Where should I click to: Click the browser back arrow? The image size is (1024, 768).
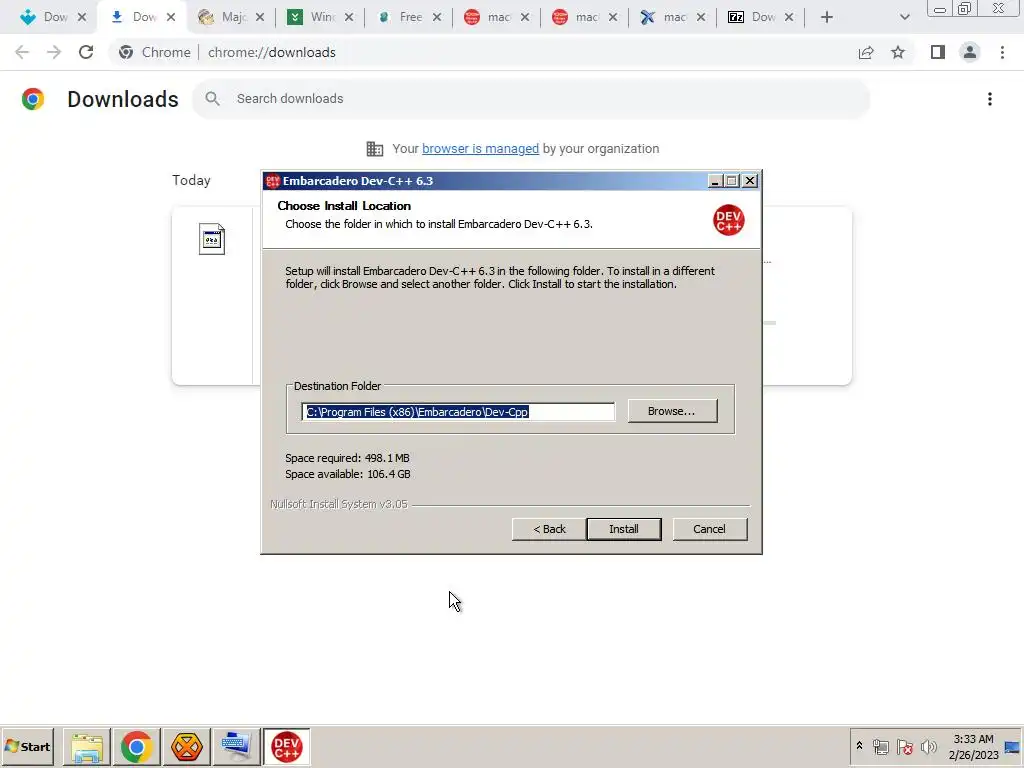[22, 52]
